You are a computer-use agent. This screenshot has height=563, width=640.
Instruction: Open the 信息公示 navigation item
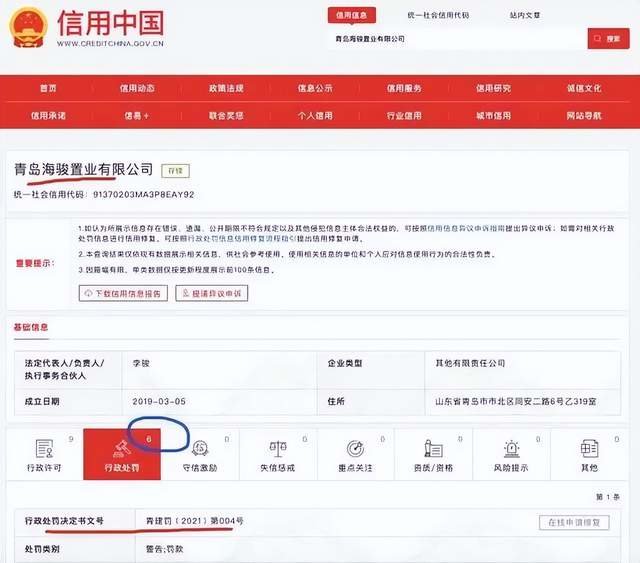point(315,88)
